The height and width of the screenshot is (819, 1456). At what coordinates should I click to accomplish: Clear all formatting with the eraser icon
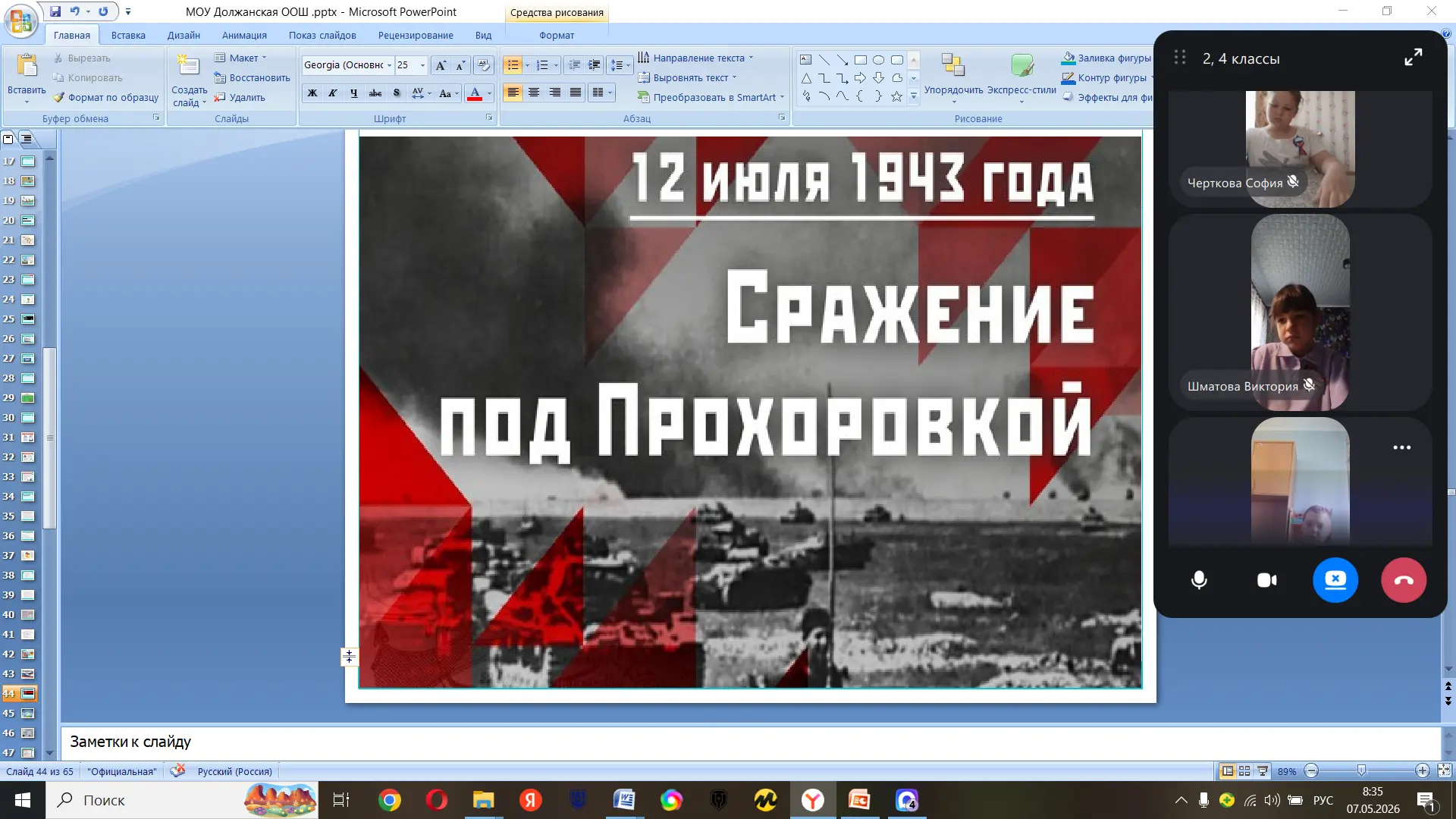tap(483, 65)
